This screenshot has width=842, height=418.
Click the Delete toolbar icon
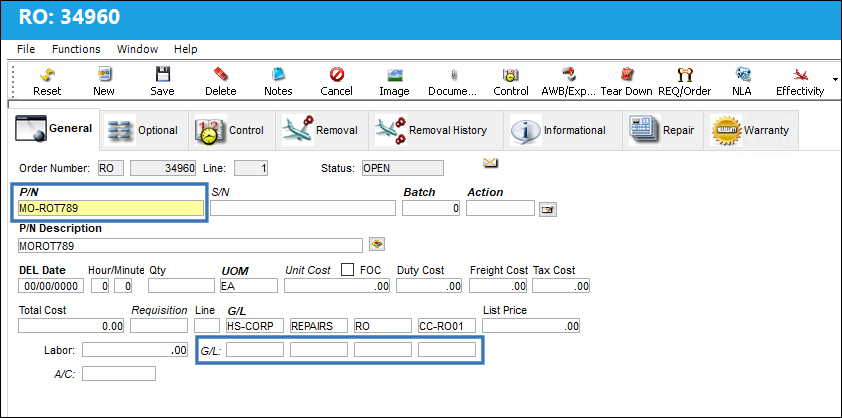tap(221, 74)
